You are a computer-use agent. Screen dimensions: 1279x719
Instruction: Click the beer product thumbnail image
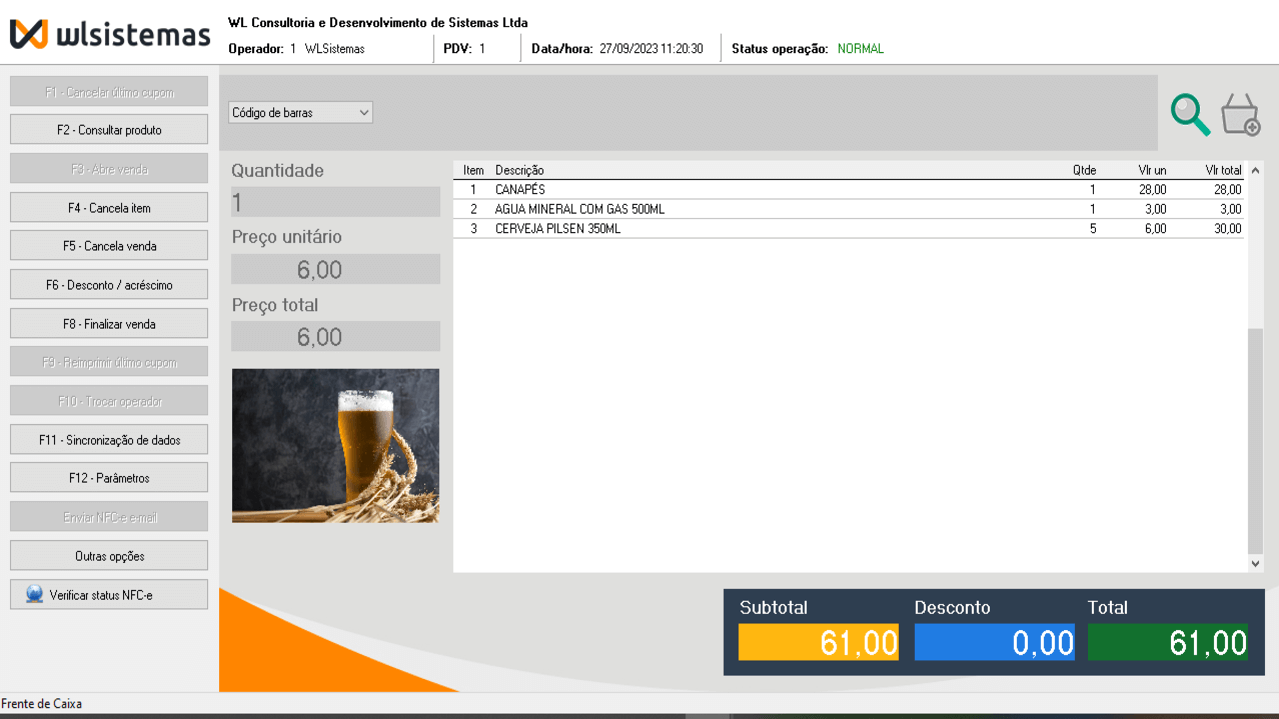335,446
